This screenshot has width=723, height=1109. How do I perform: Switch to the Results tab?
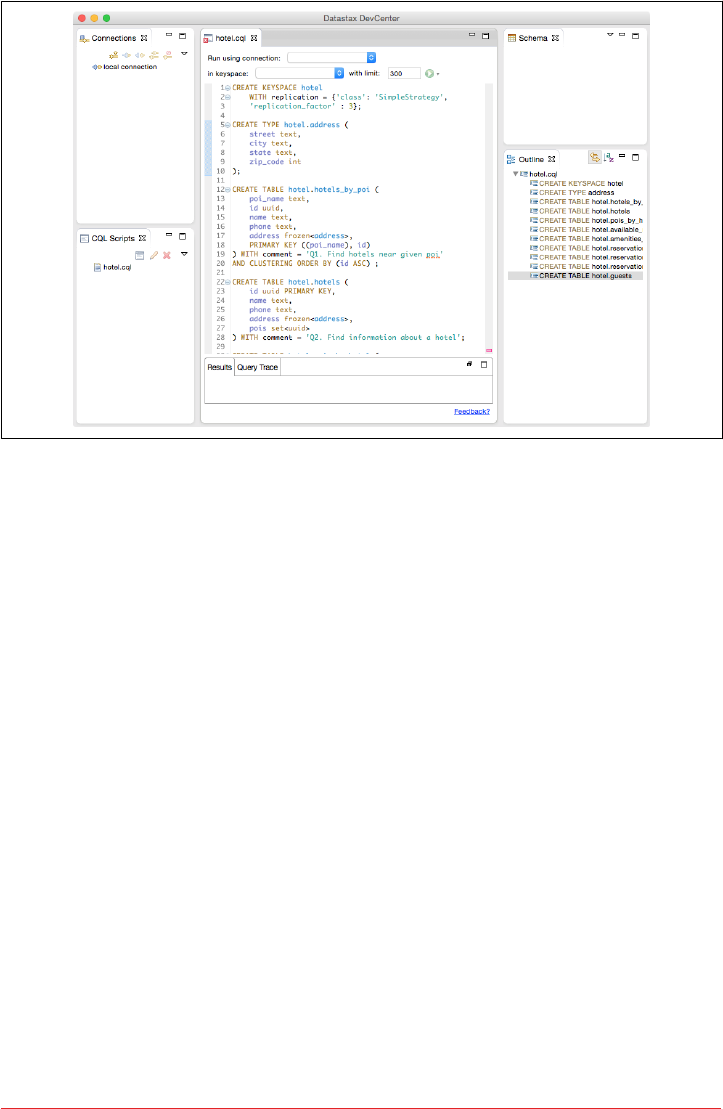[x=219, y=367]
